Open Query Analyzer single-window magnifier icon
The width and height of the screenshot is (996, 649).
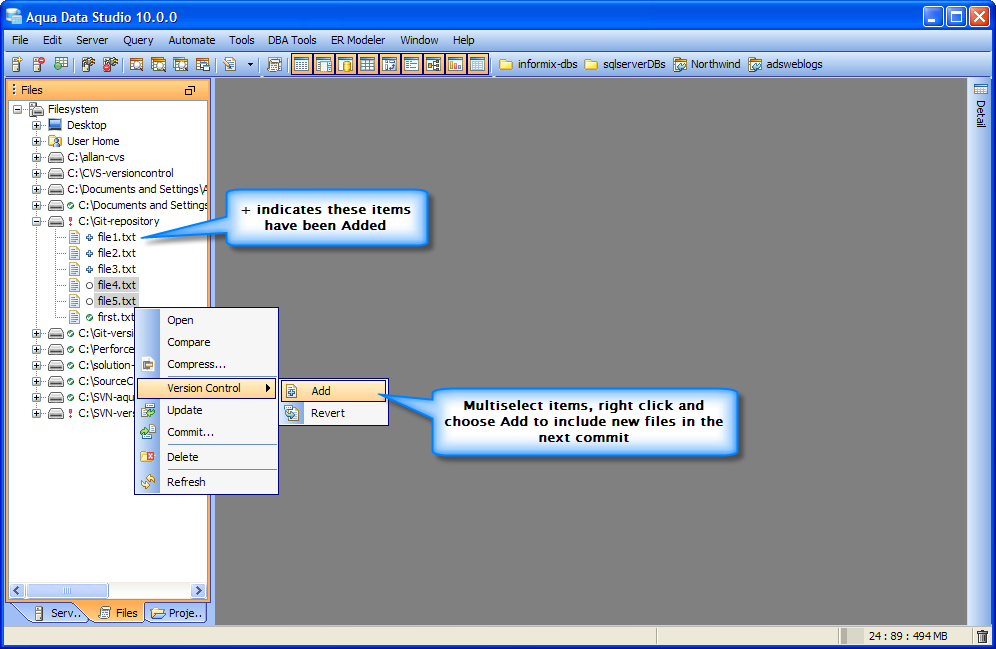pyautogui.click(x=136, y=64)
